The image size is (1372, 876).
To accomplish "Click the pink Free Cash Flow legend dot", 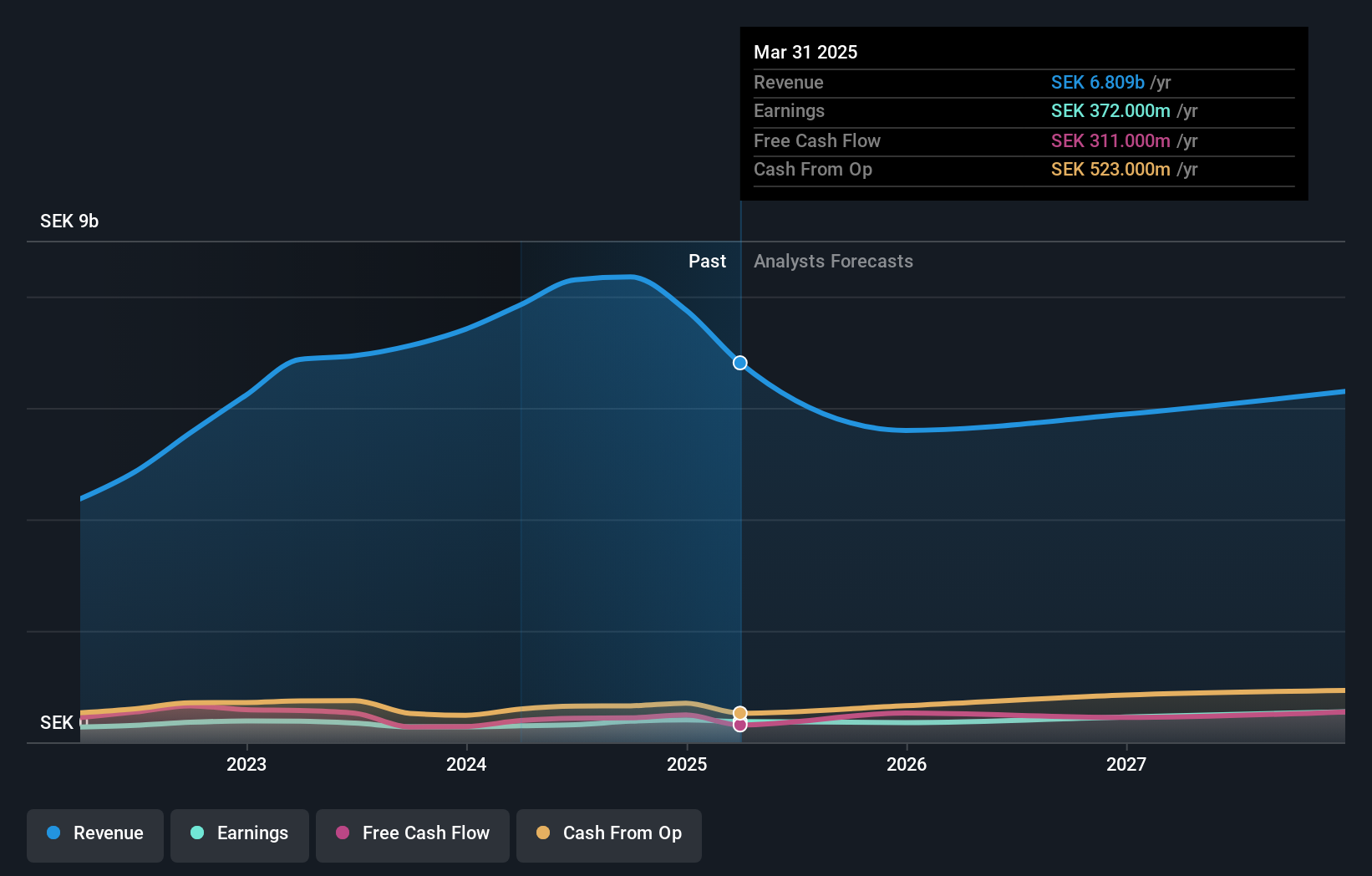I will [343, 833].
